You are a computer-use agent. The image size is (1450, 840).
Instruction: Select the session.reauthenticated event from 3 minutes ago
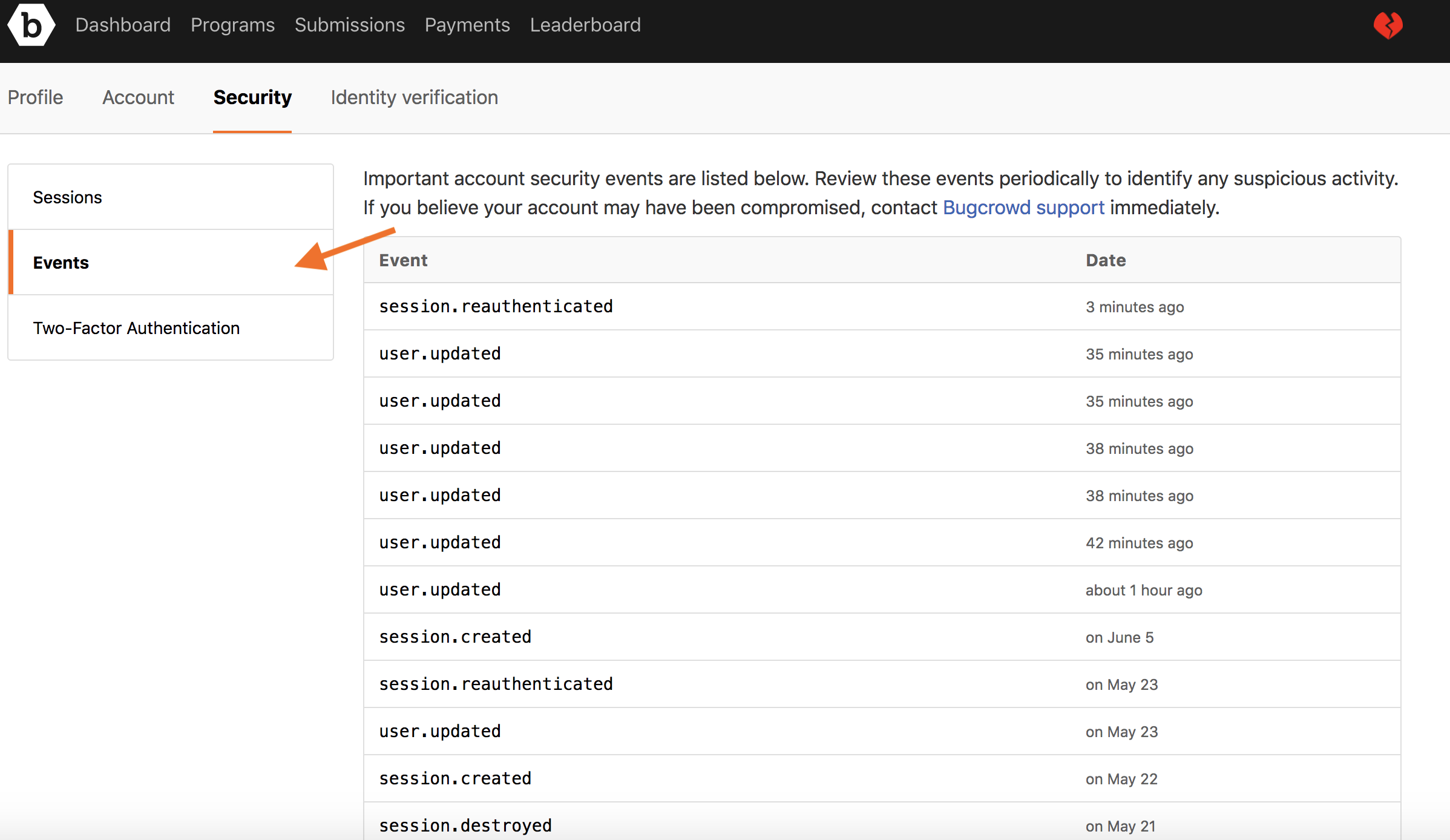tap(496, 307)
